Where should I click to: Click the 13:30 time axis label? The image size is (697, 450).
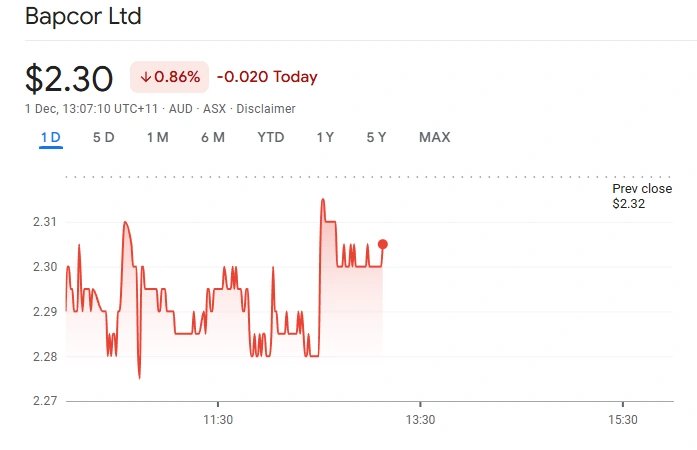point(420,420)
